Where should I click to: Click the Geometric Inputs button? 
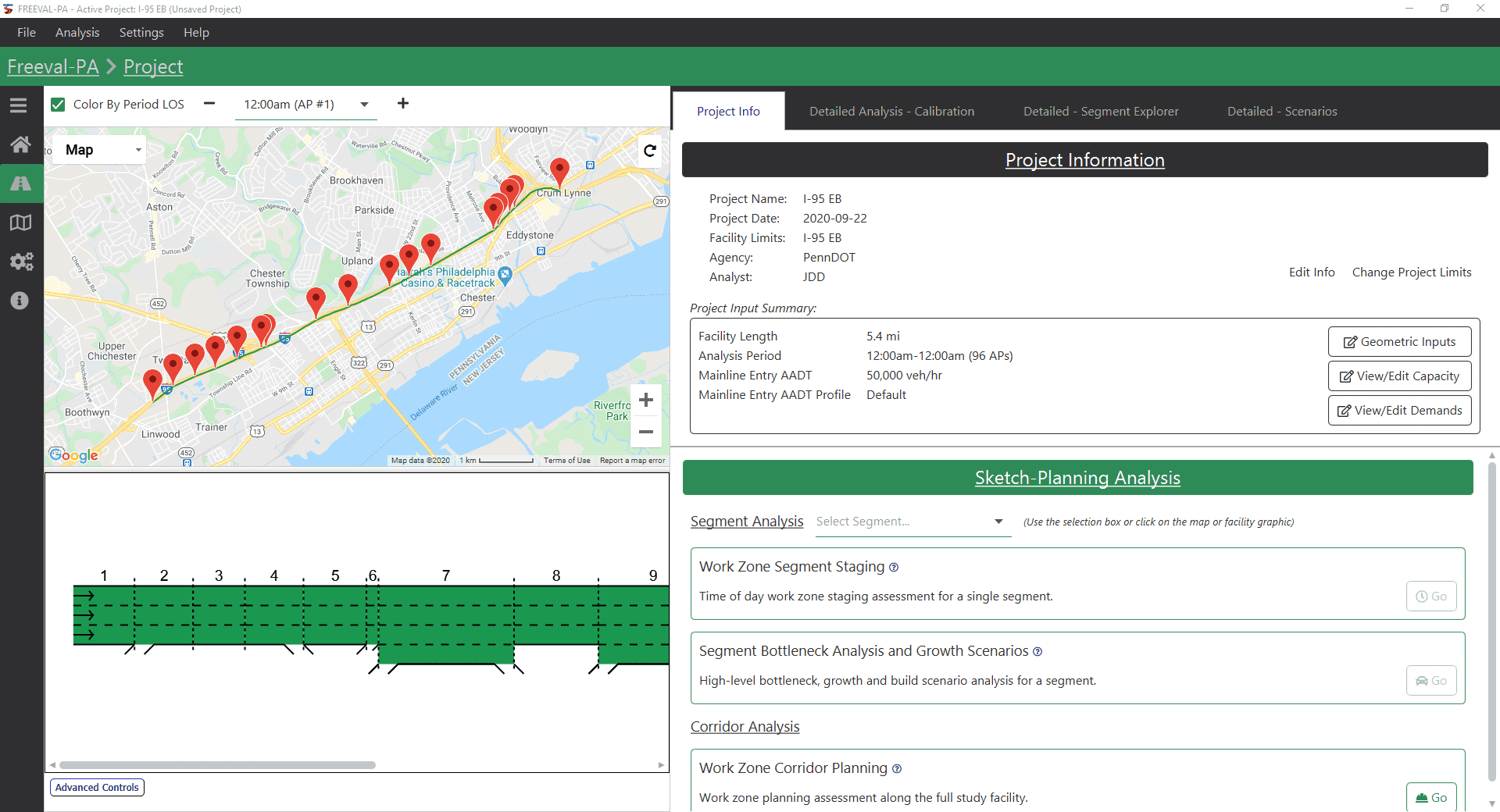point(1399,342)
